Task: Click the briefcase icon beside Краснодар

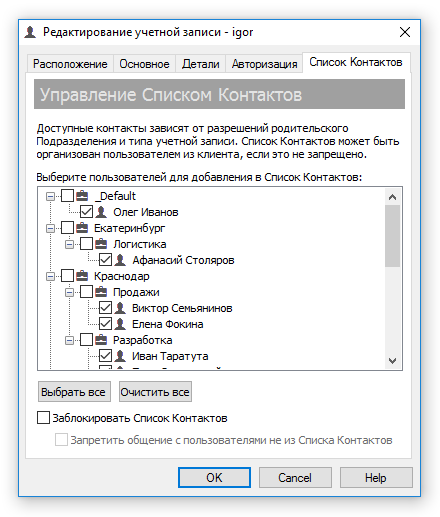Action: 82,276
